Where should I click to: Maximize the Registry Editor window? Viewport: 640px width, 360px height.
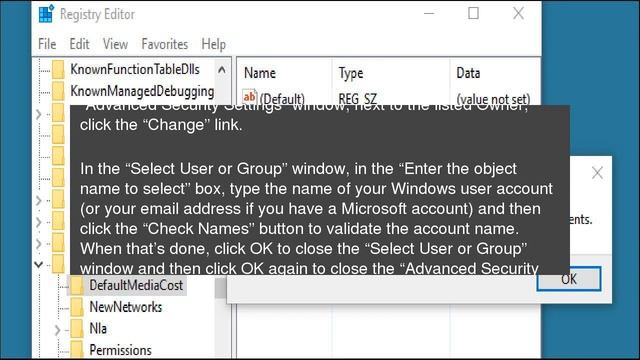pos(473,13)
